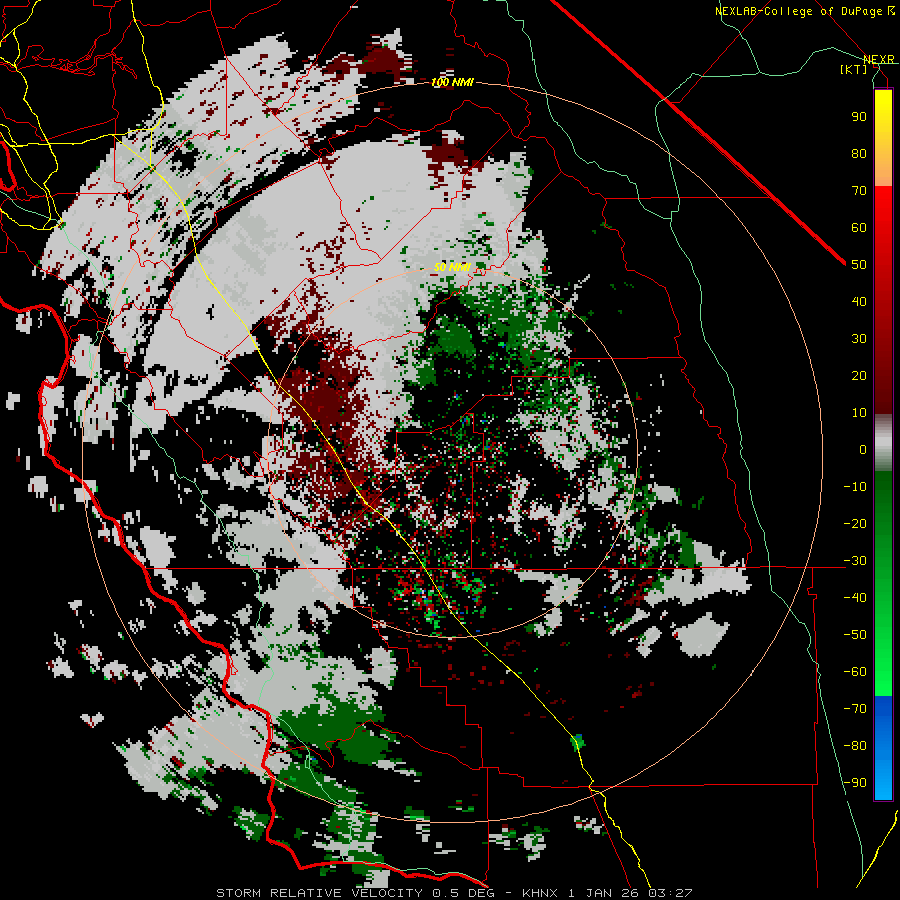Image resolution: width=900 pixels, height=900 pixels.
Task: Click the -20 value on velocity scale
Action: pos(855,523)
